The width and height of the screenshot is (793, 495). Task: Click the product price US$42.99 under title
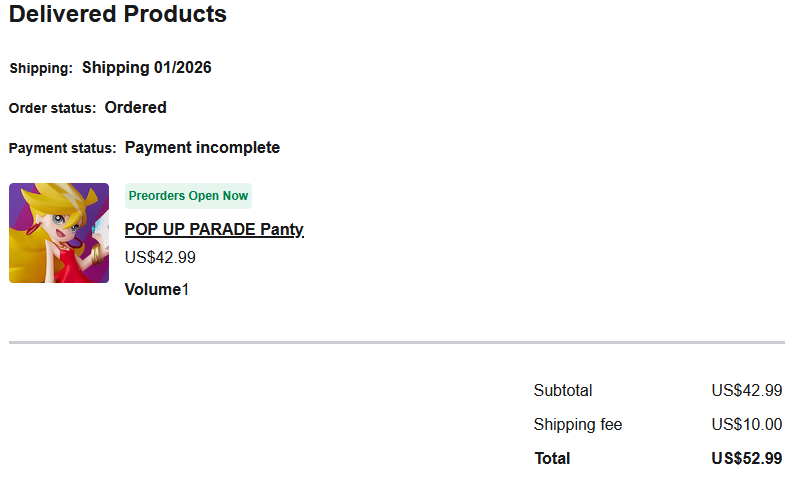tap(160, 257)
